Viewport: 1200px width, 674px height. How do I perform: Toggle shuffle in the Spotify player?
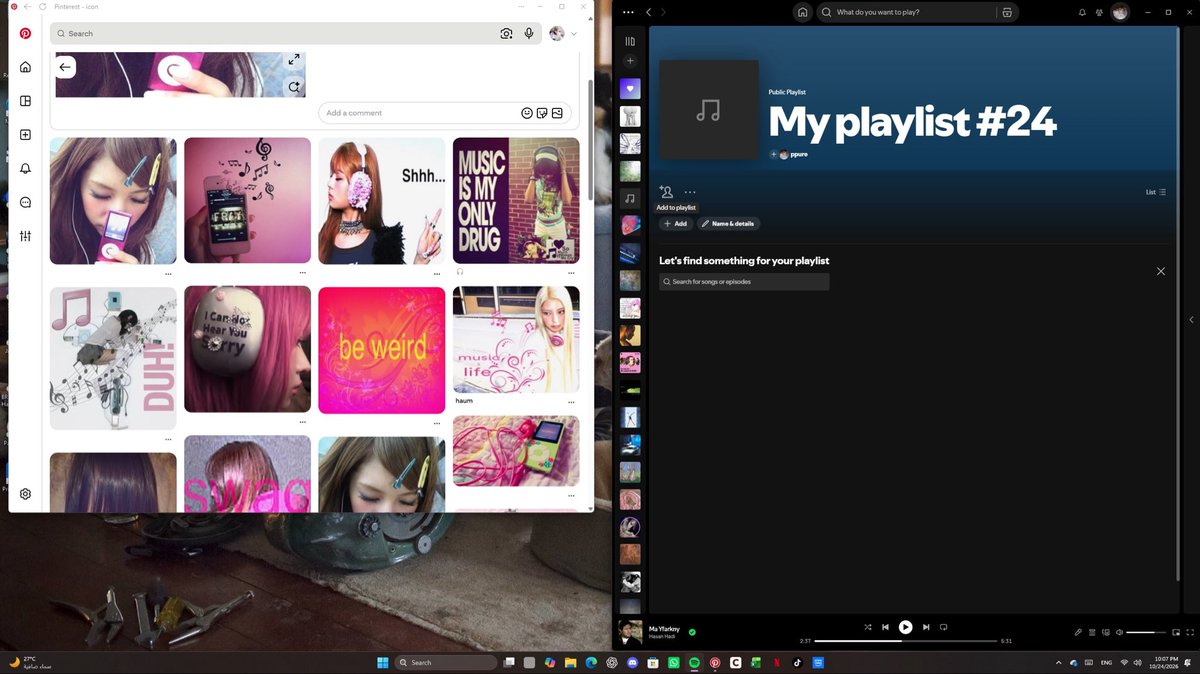[x=867, y=627]
